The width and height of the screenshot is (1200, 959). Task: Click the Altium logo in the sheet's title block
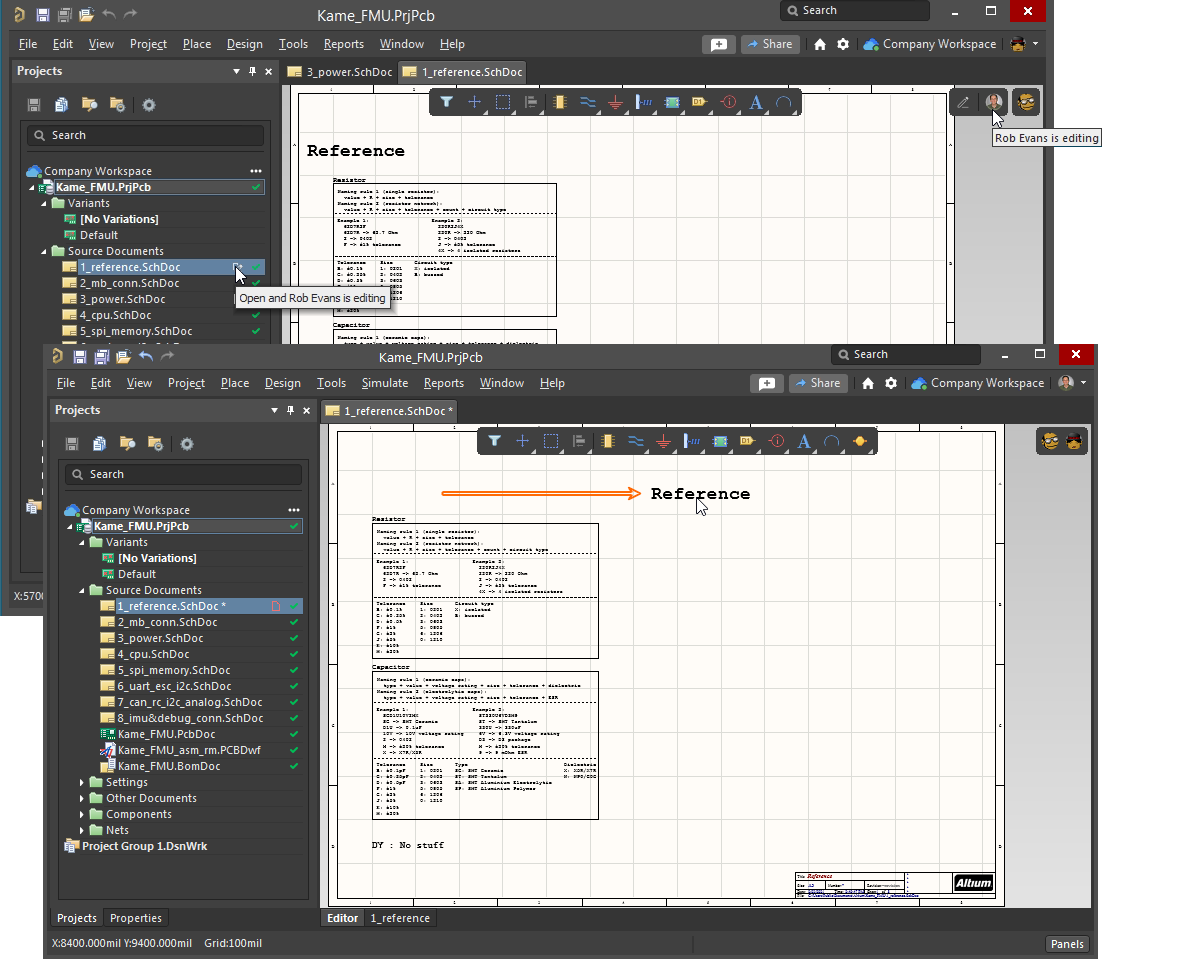(x=973, y=883)
